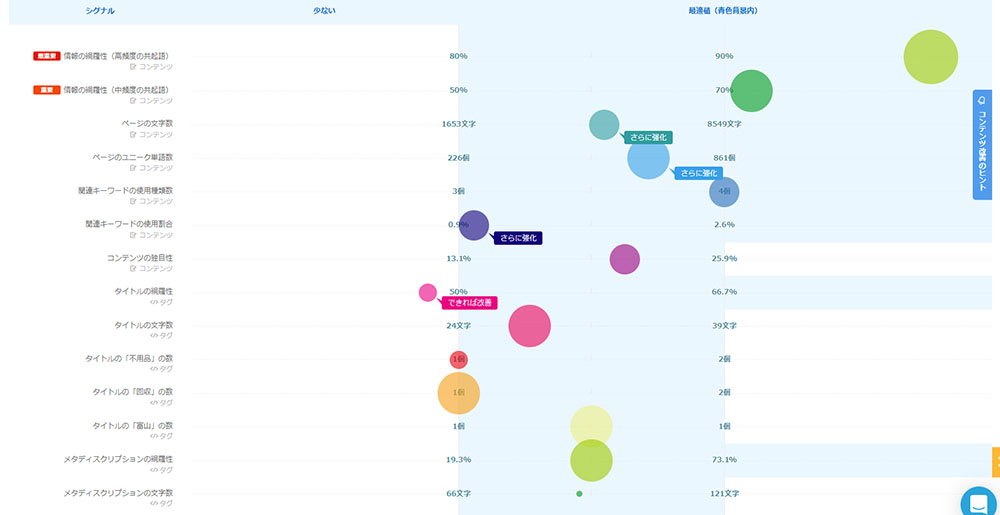Click the 最適値（青色背景内） column header
This screenshot has height=515, width=1000.
pyautogui.click(x=723, y=10)
